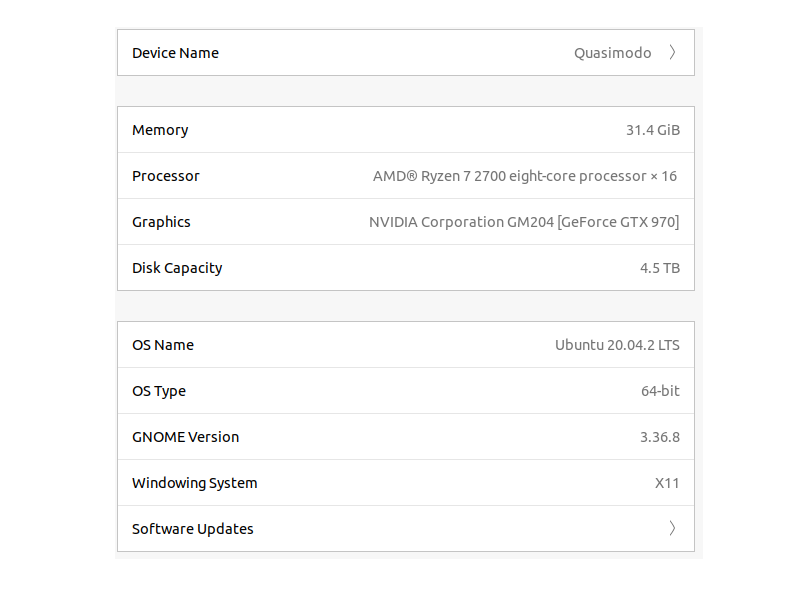This screenshot has width=800, height=600.
Task: Click the GNOME Version label
Action: coord(186,437)
